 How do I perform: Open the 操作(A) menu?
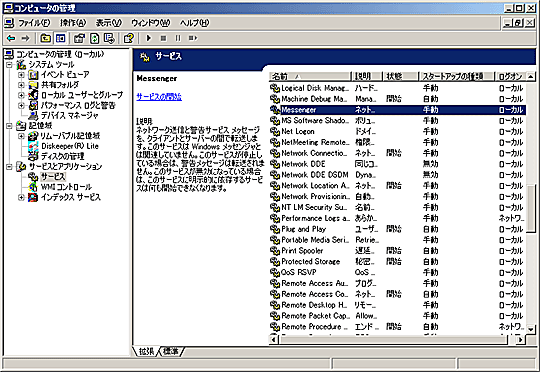click(x=73, y=23)
